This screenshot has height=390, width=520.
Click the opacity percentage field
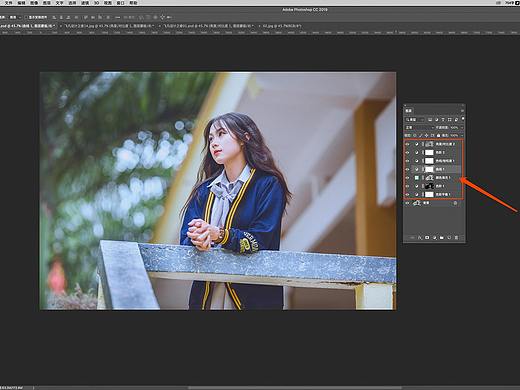click(454, 128)
